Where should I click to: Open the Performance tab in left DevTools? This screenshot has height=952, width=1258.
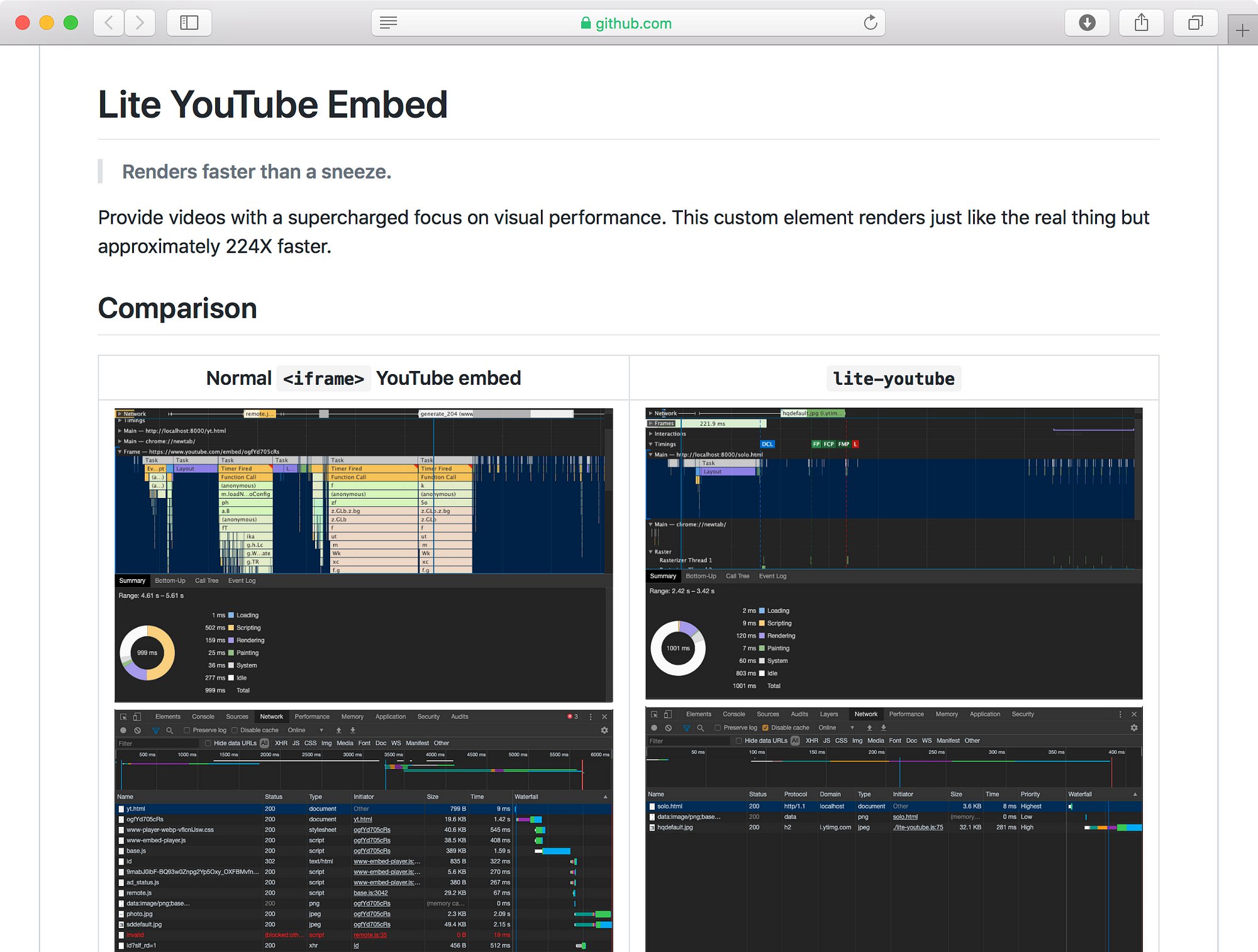click(x=312, y=716)
